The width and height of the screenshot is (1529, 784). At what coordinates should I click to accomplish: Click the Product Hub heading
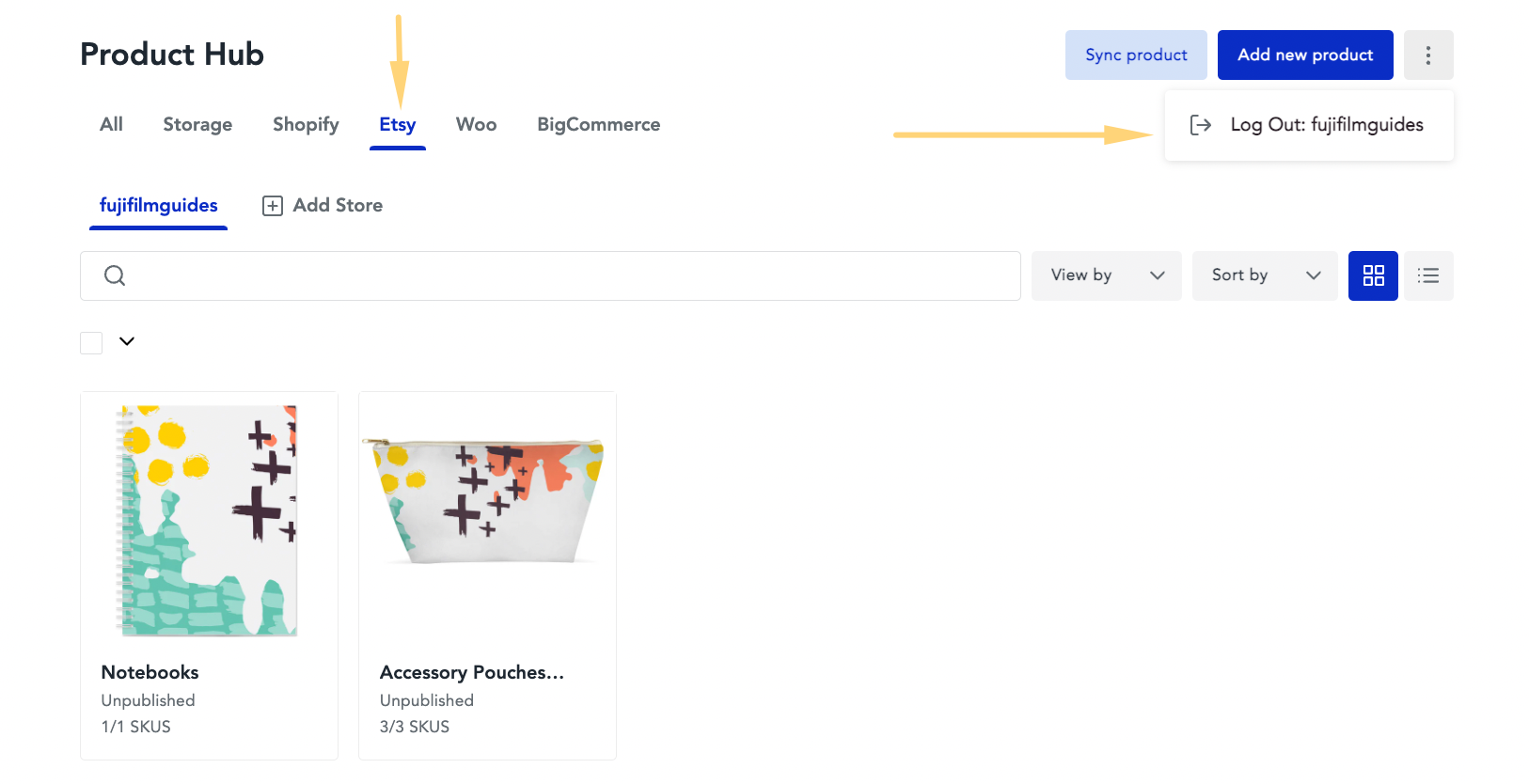point(172,55)
